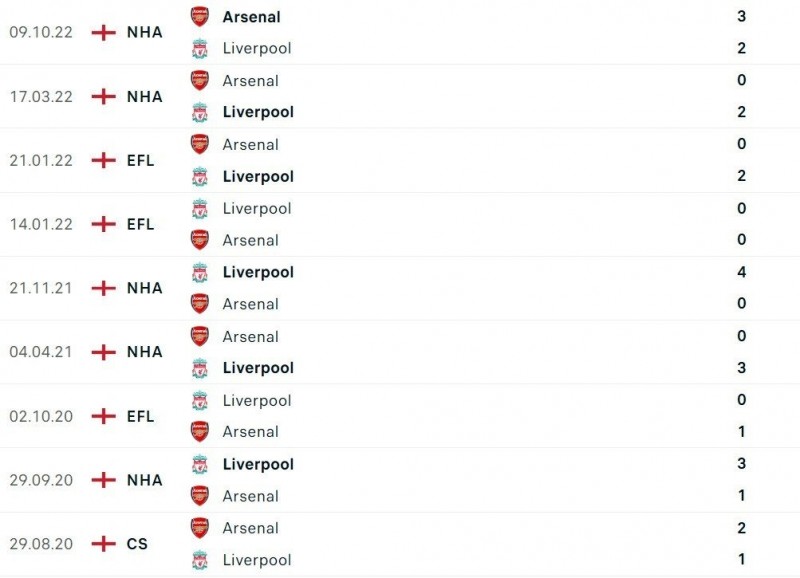Click Liverpool's score of 4 on 21.11.21
Viewport: 800px width, 578px height.
click(x=741, y=272)
